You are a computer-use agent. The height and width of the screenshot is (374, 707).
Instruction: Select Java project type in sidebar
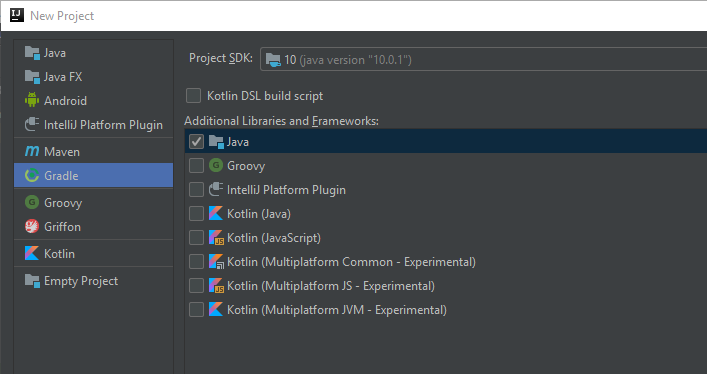(x=93, y=53)
